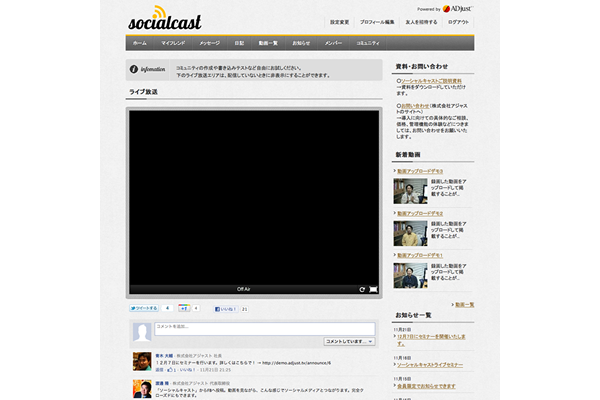The height and width of the screenshot is (400, 600).
Task: Go to the コミュニティ tab
Action: point(368,43)
